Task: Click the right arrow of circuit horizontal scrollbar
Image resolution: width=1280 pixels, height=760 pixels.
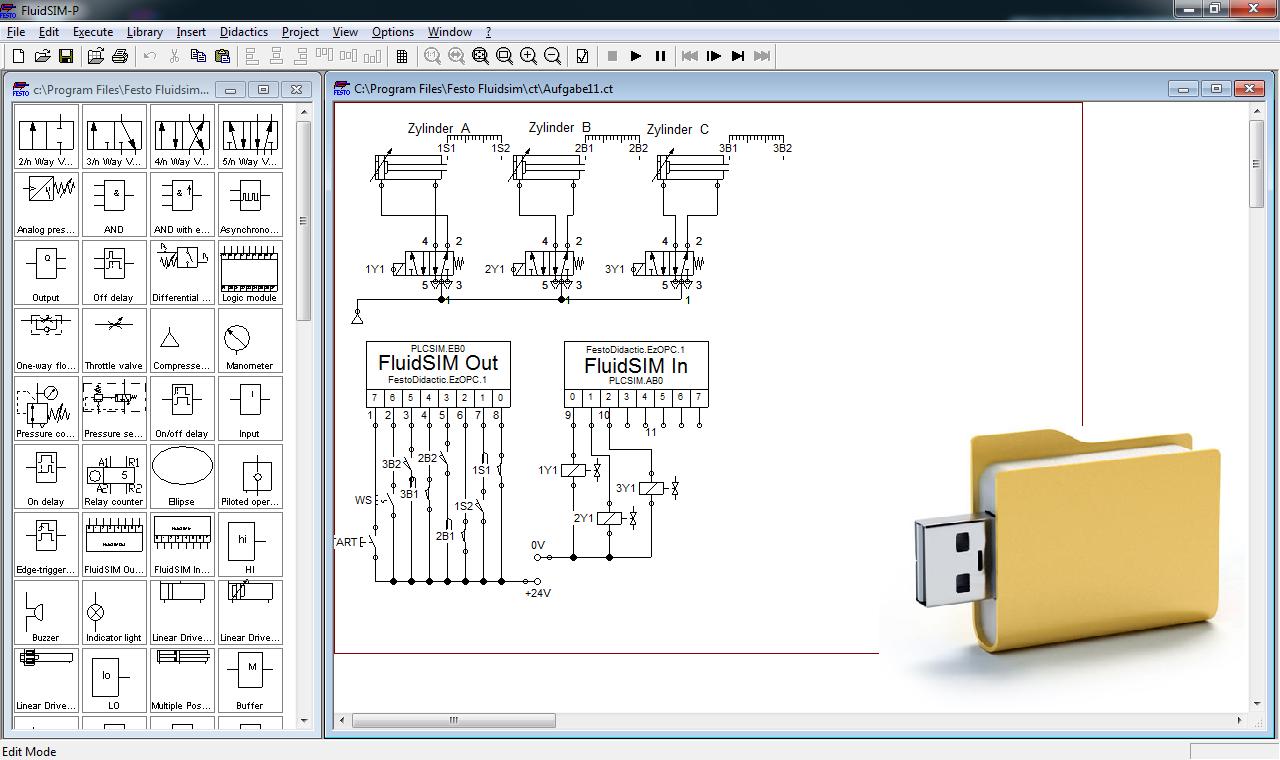Action: tap(1239, 720)
